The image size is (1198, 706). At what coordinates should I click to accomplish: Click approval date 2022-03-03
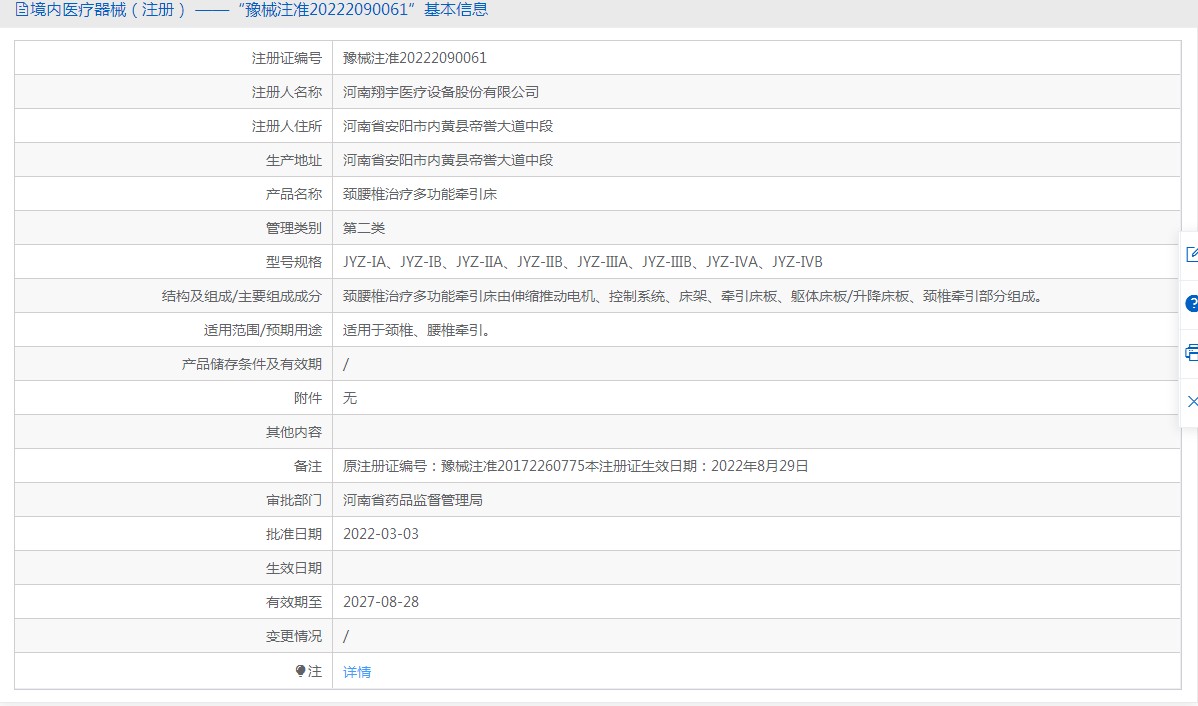[x=380, y=534]
